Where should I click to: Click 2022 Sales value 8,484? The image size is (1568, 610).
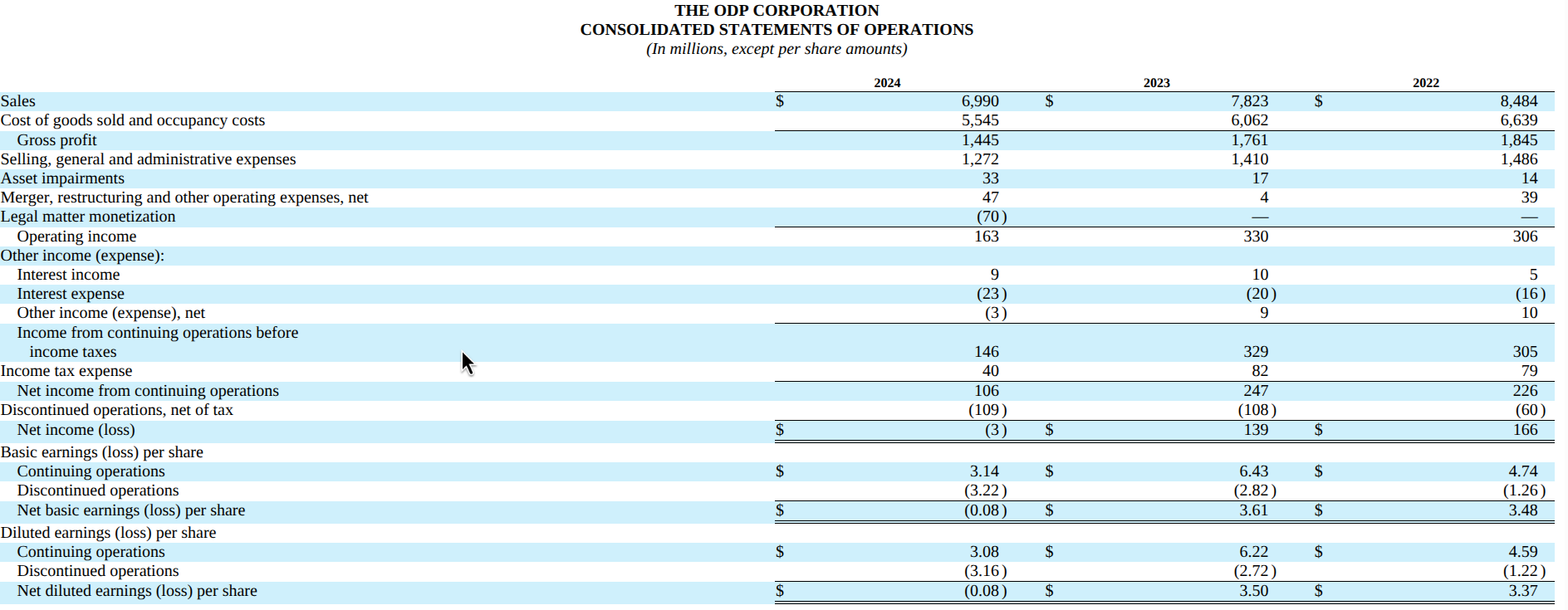point(1519,101)
